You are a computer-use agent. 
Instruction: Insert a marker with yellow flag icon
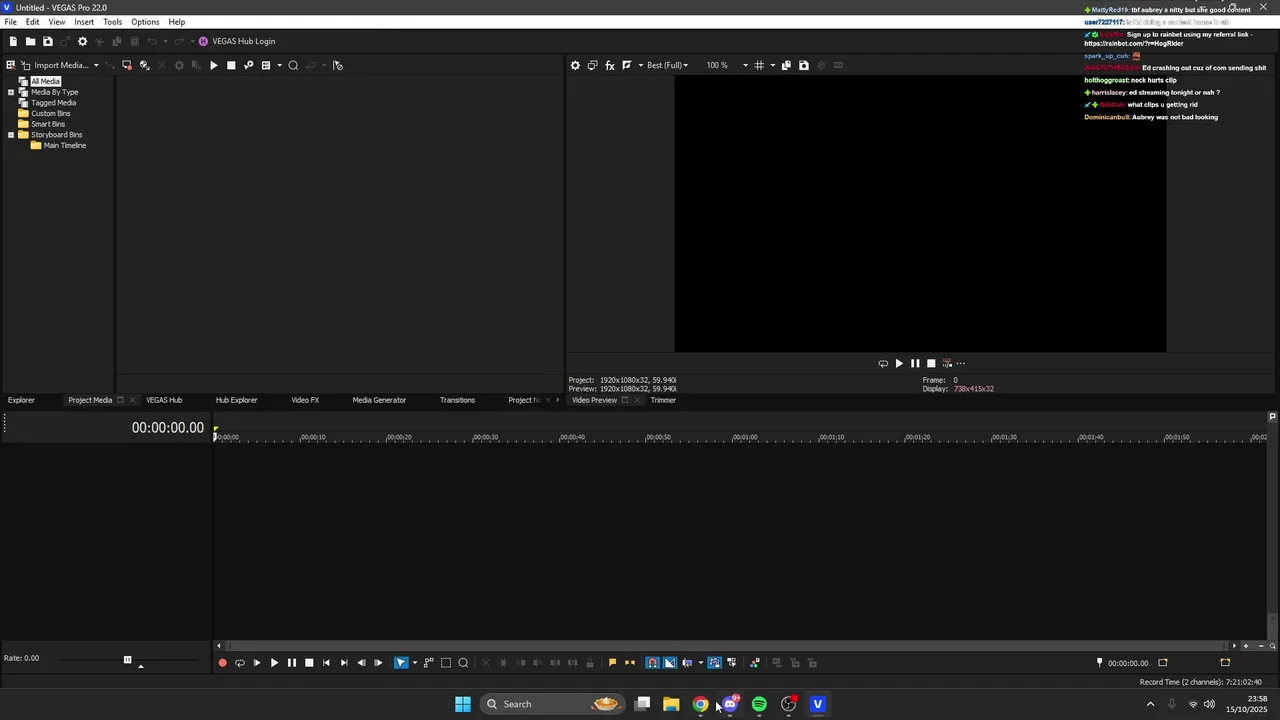click(x=612, y=663)
